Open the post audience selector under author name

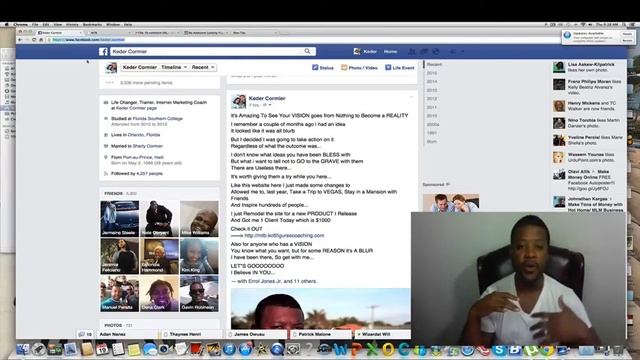(268, 105)
